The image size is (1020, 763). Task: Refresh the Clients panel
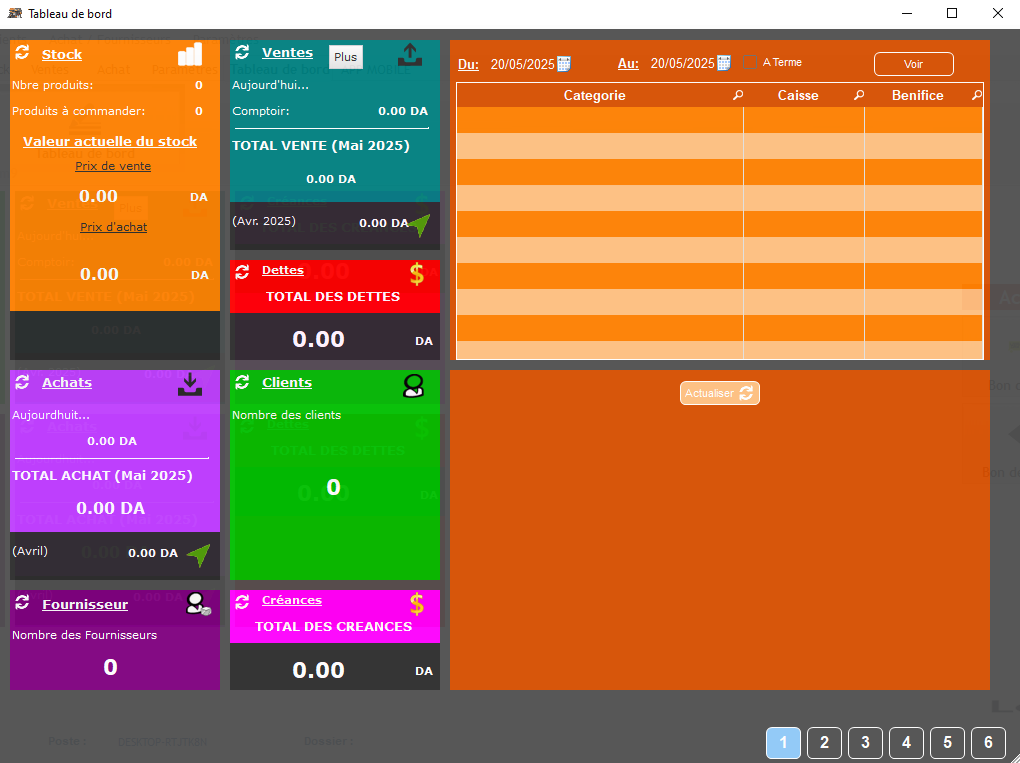pyautogui.click(x=244, y=383)
